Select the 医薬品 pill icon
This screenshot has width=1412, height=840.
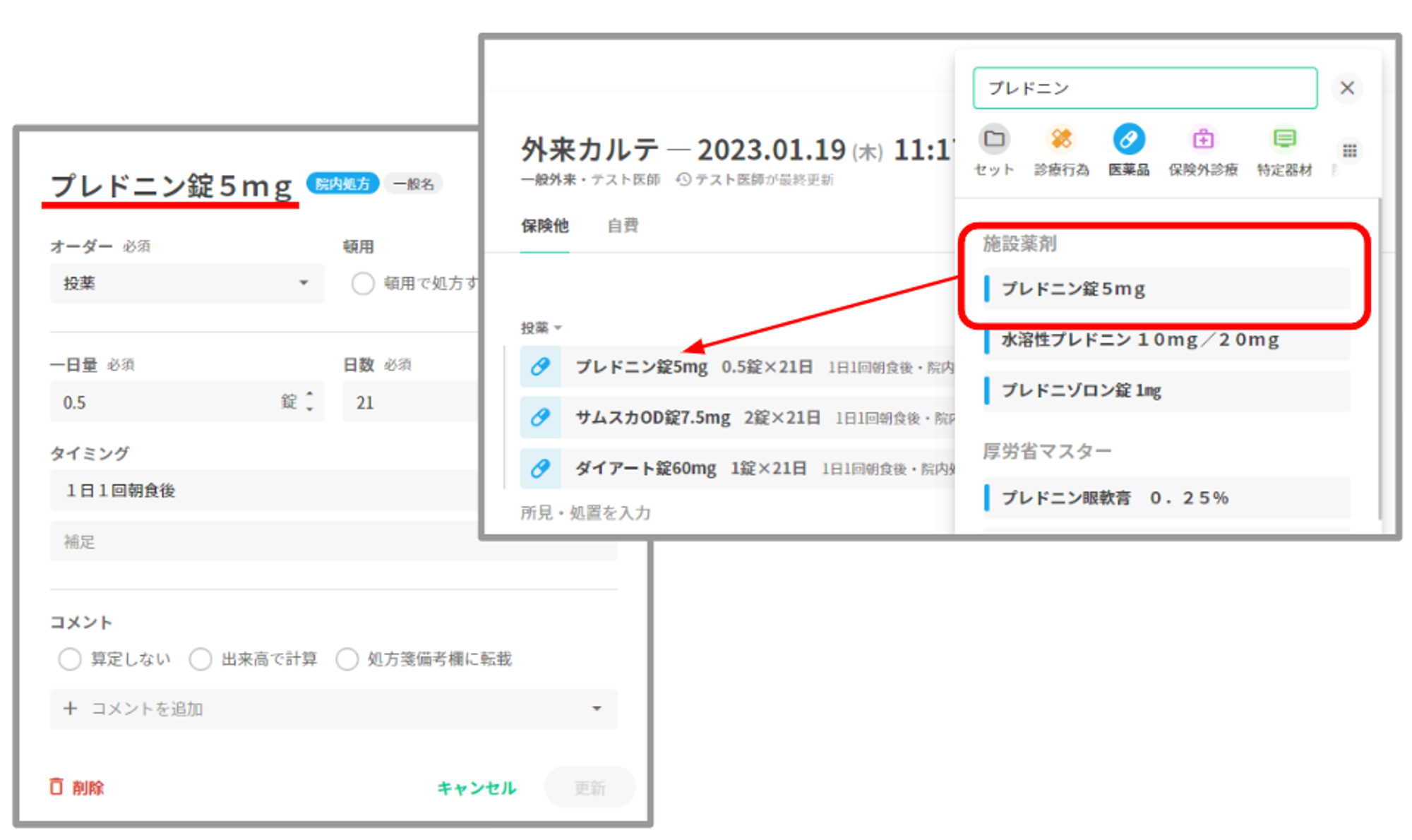coord(1128,139)
